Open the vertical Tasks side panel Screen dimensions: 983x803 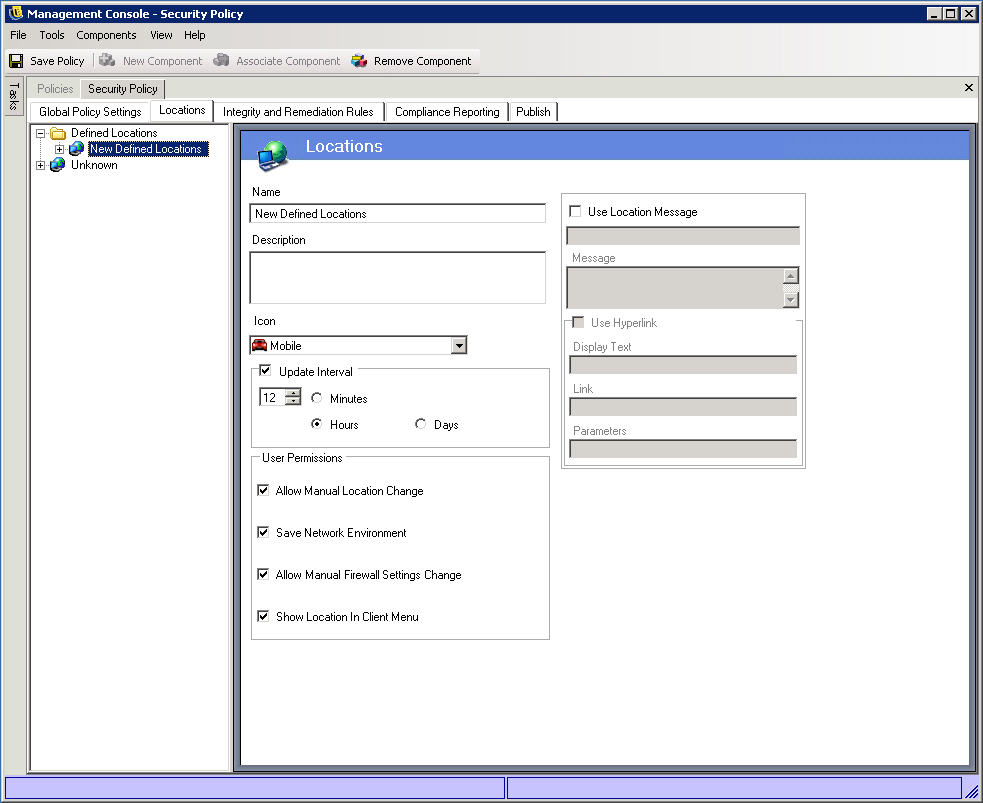(14, 96)
